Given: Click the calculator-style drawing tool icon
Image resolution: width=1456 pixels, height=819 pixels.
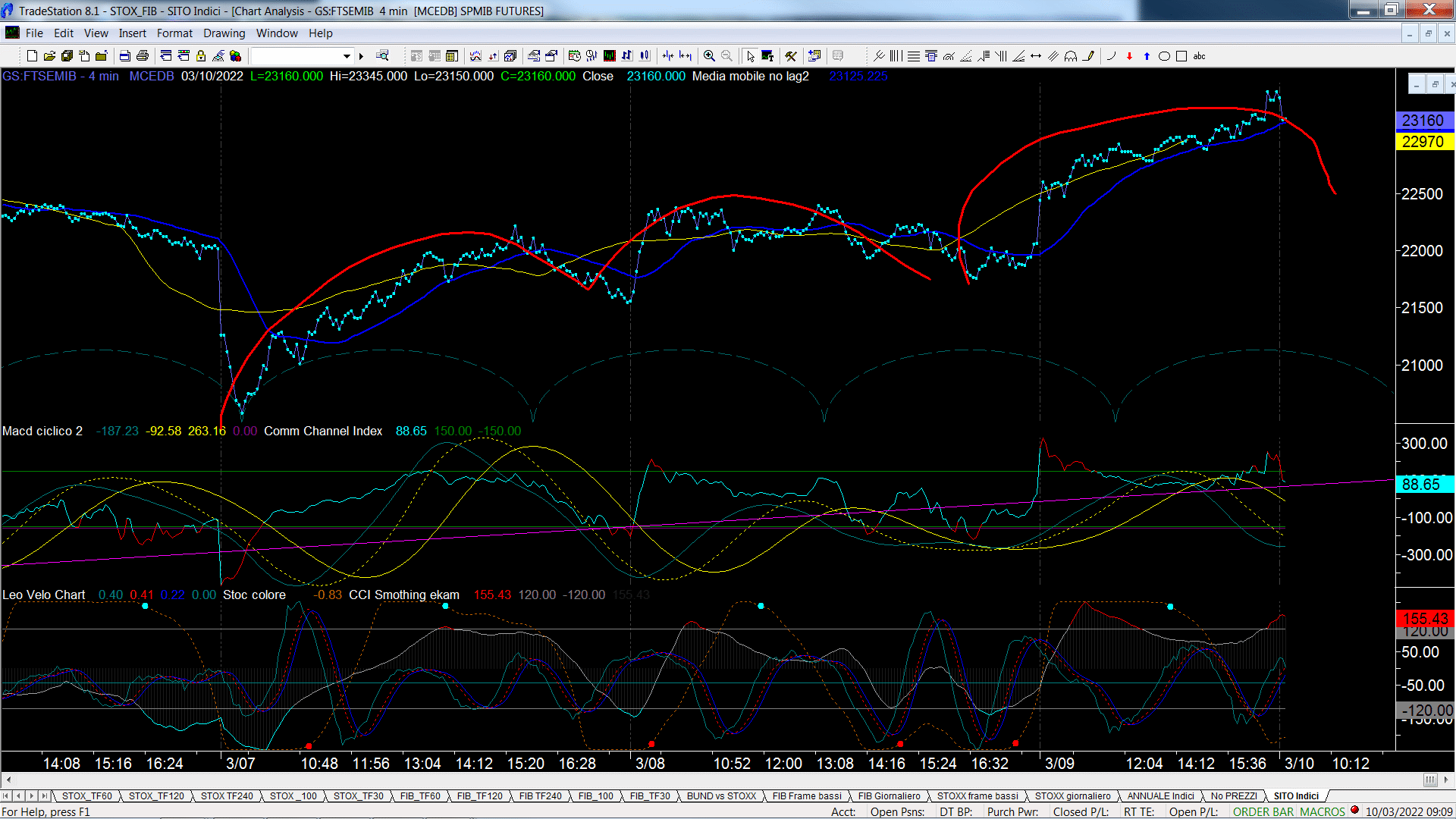Looking at the screenshot, I should pos(931,56).
